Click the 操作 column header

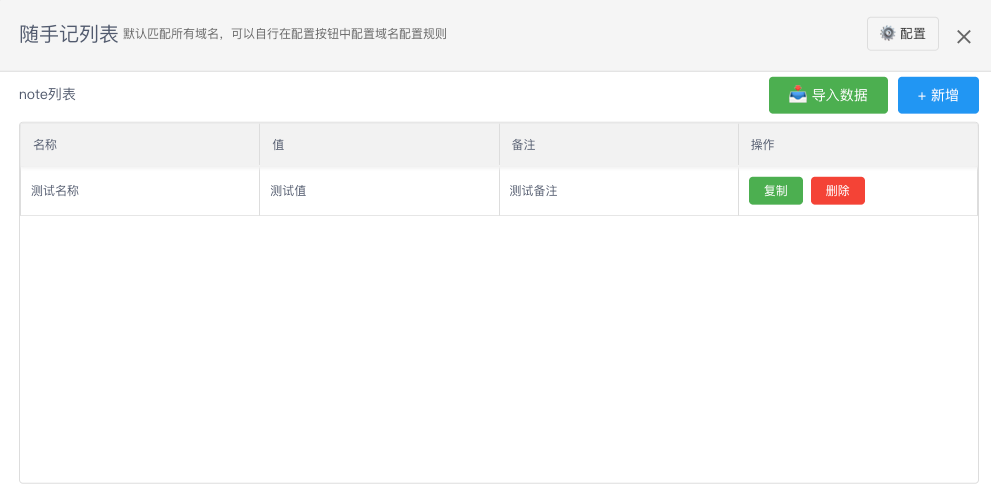(763, 145)
